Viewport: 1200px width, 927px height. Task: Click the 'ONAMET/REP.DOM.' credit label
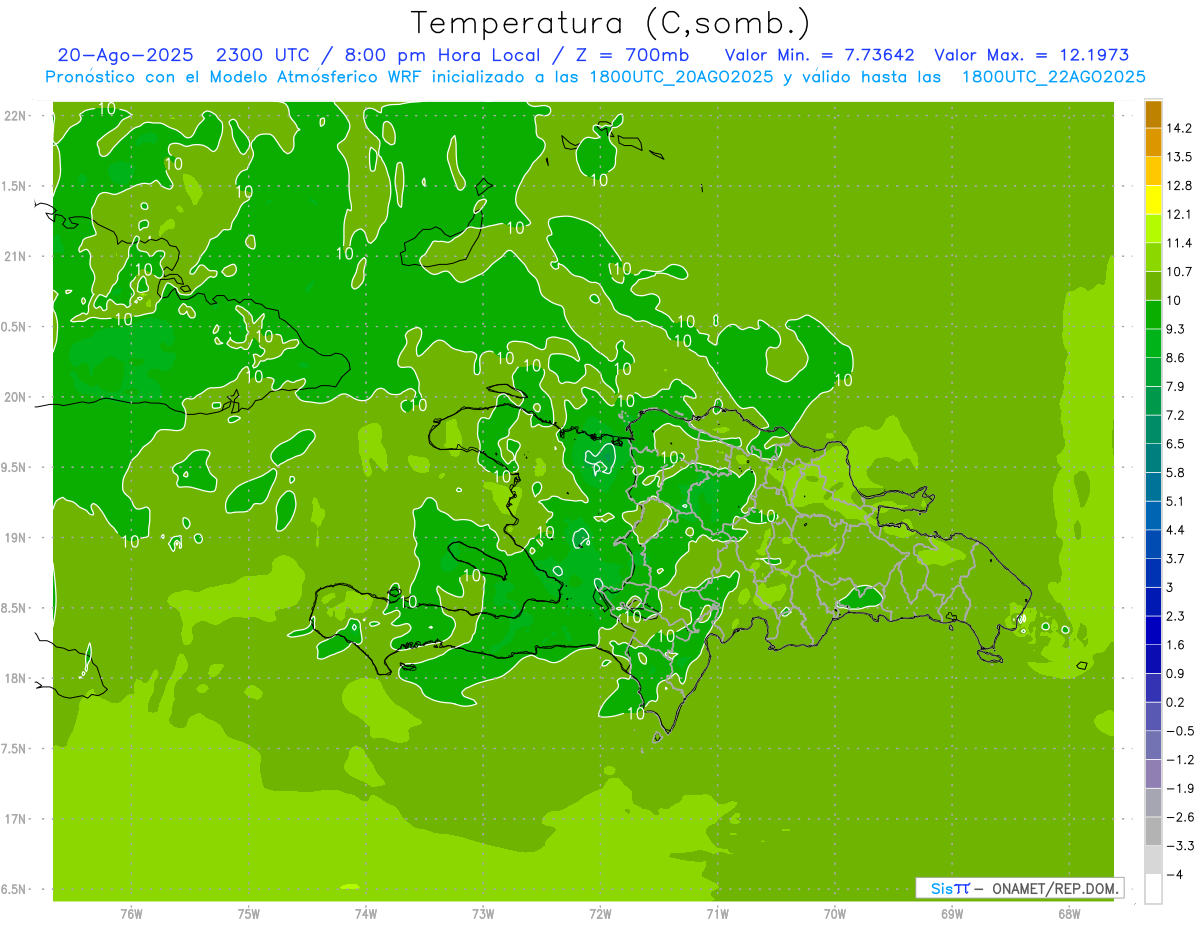point(1054,889)
